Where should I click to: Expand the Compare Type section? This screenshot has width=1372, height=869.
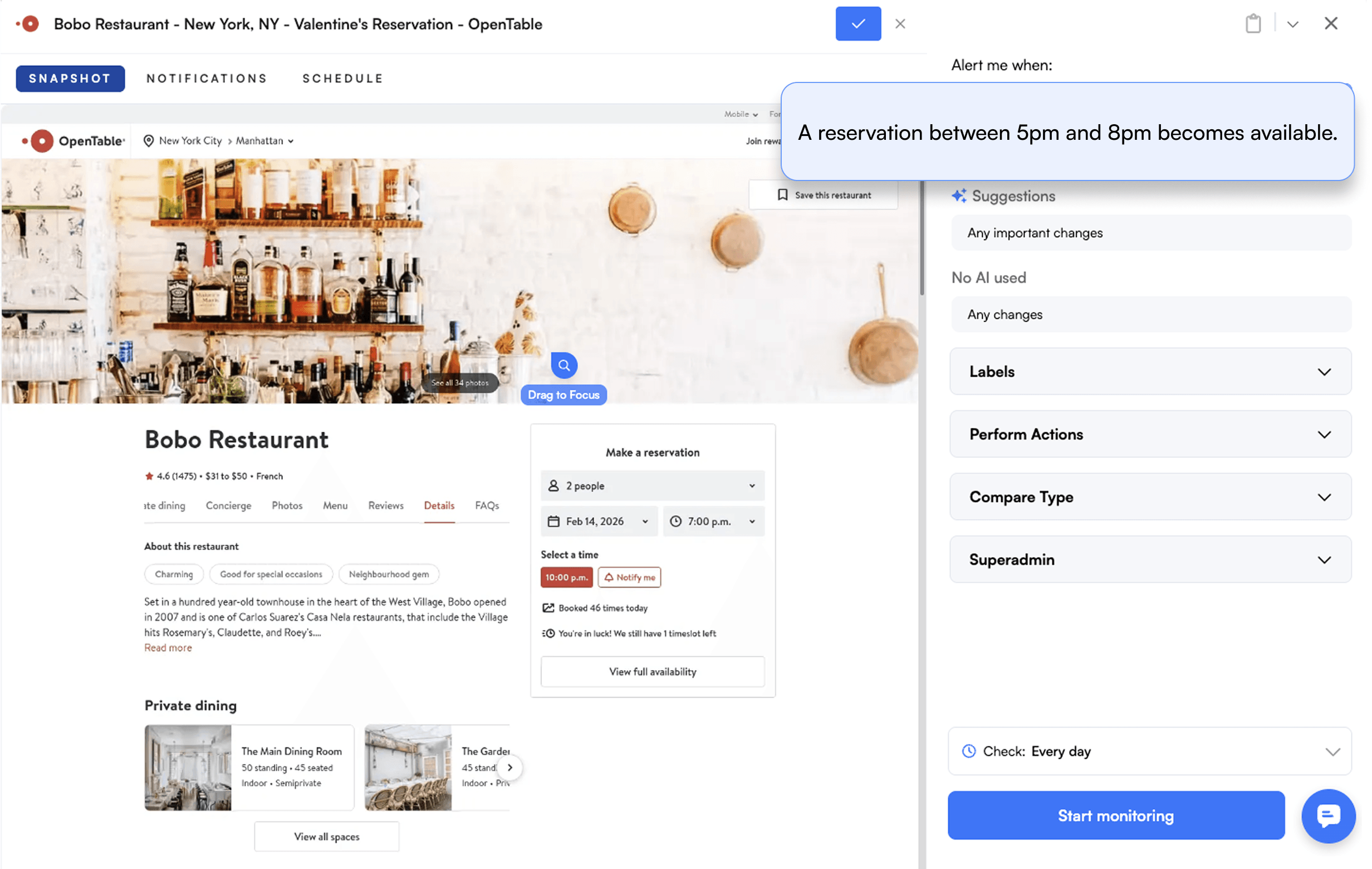click(1150, 496)
